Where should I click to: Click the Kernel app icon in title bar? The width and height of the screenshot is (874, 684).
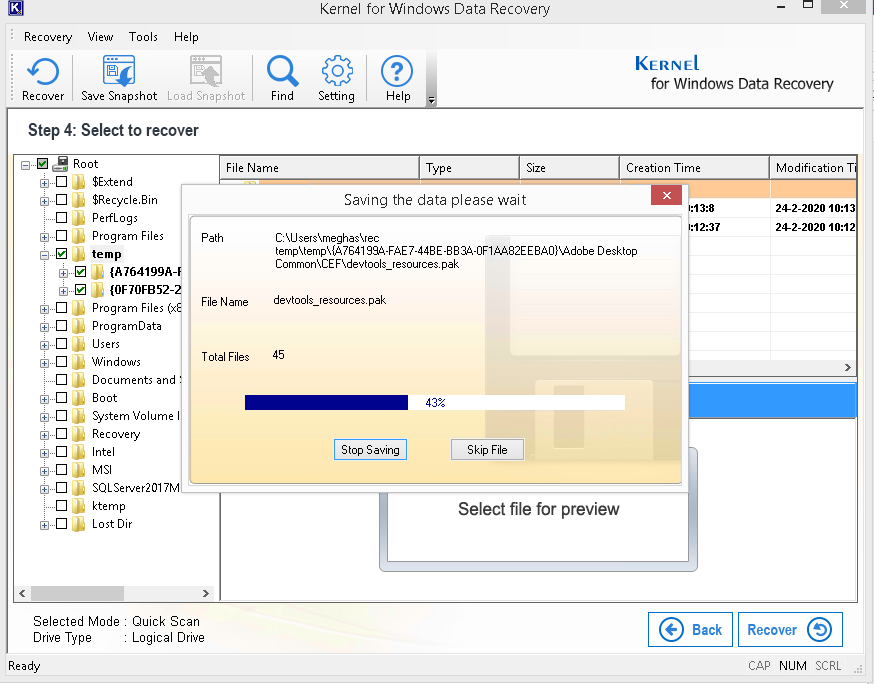pyautogui.click(x=16, y=8)
